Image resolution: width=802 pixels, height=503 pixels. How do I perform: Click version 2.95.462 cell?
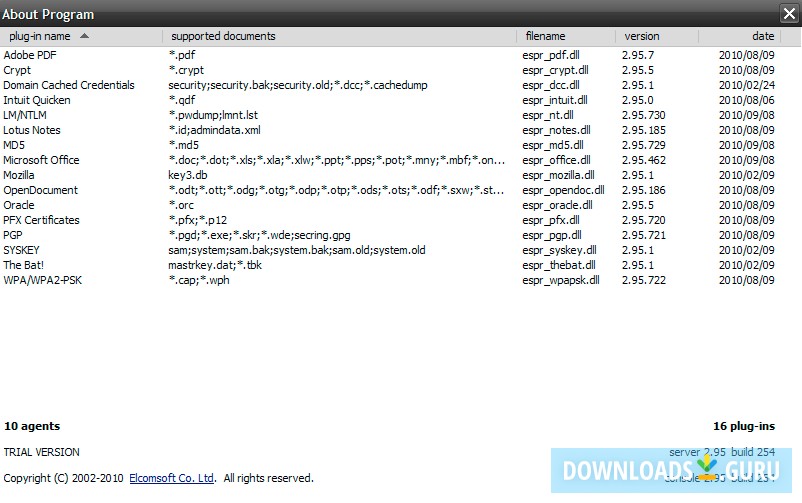(x=643, y=160)
